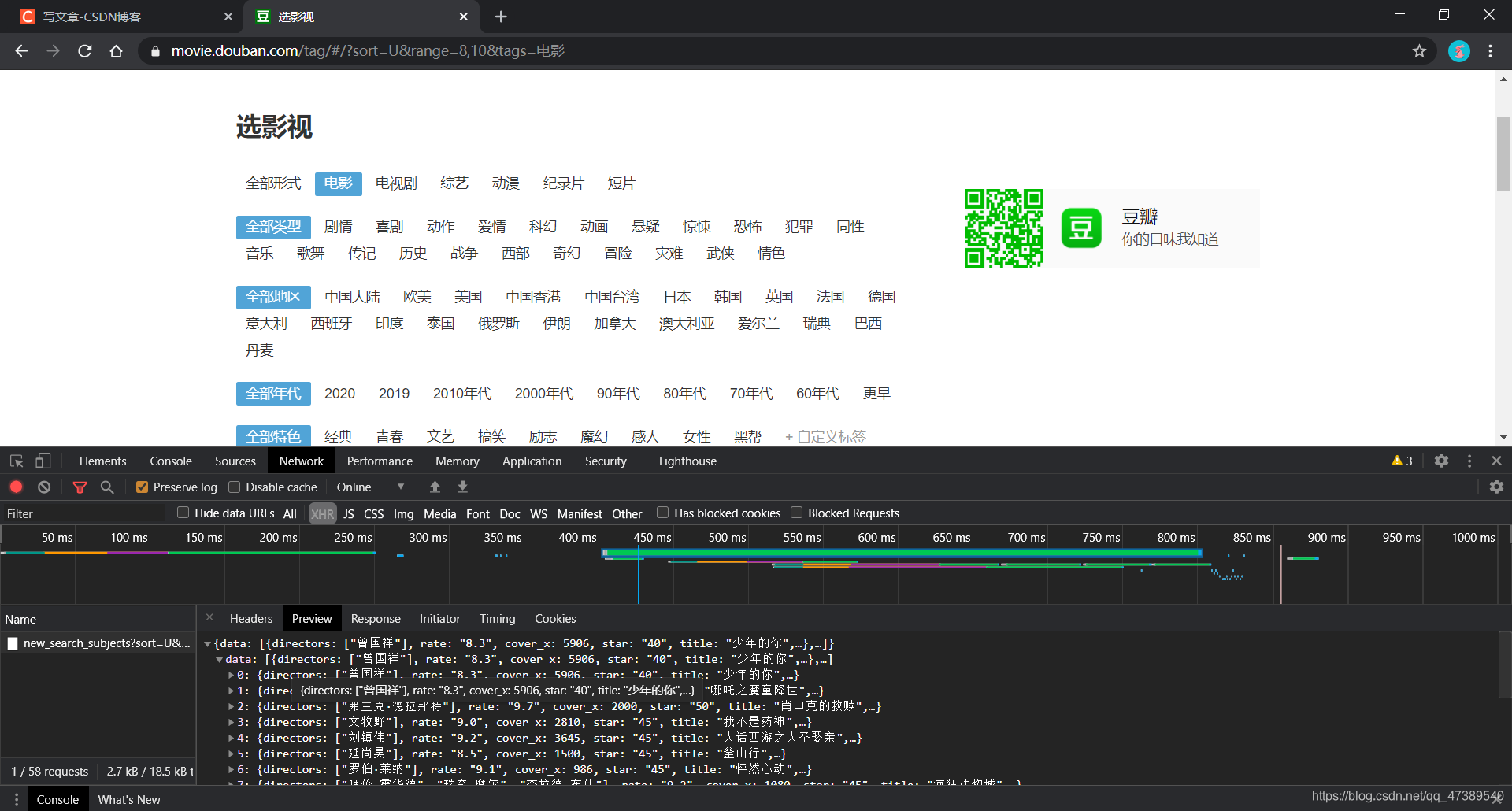Toggle Preserve log checkbox
The image size is (1512, 811).
pos(142,487)
